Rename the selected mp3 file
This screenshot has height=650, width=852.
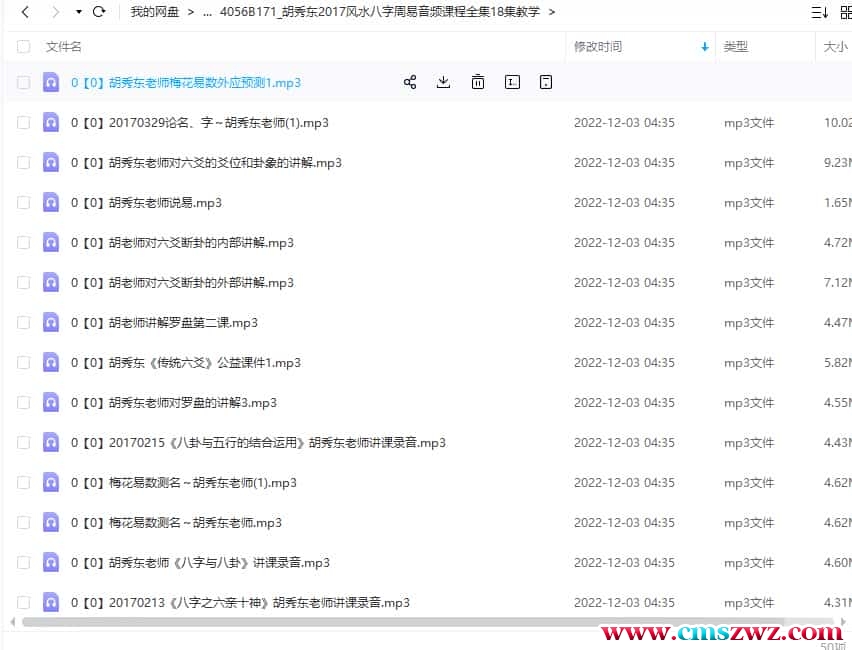click(512, 82)
